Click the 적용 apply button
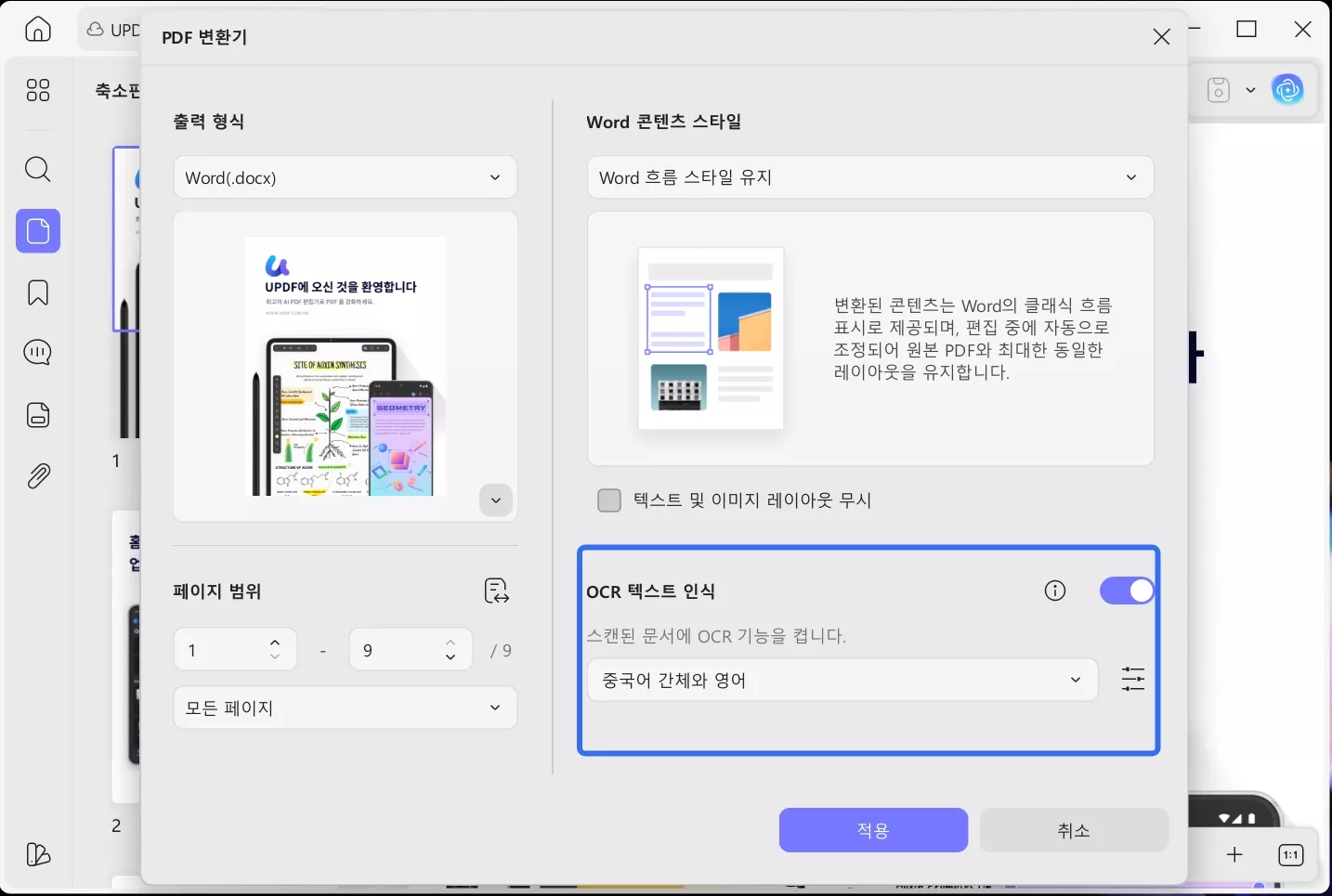 click(x=873, y=829)
